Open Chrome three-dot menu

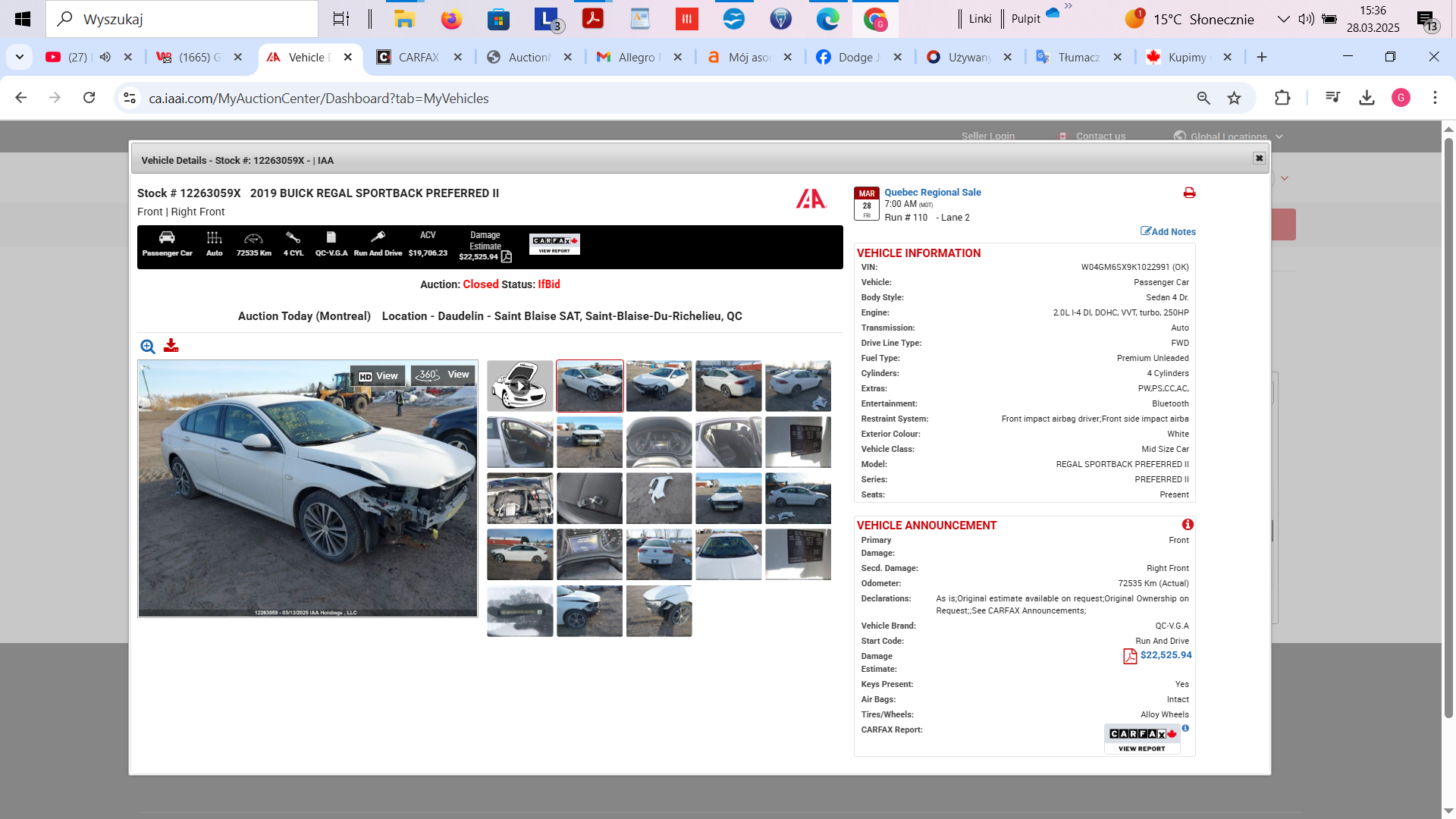tap(1435, 98)
